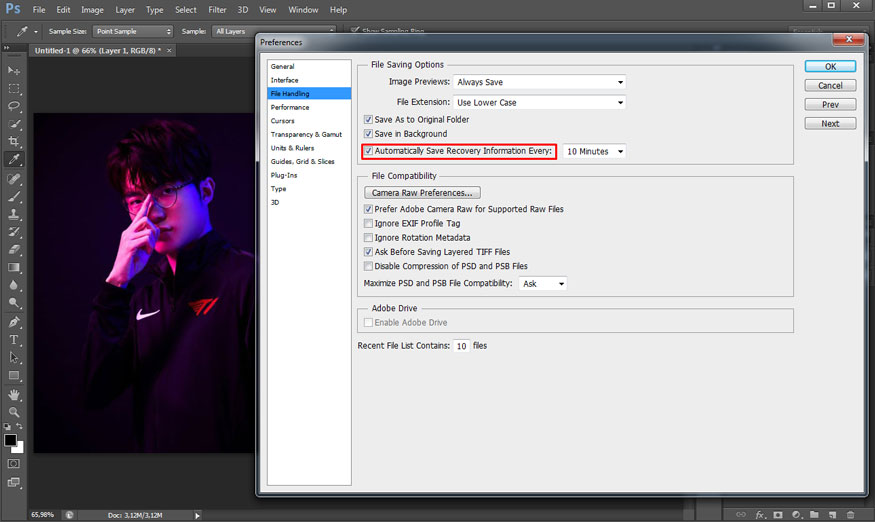Select the History Brush tool
This screenshot has width=875, height=522.
tap(14, 232)
